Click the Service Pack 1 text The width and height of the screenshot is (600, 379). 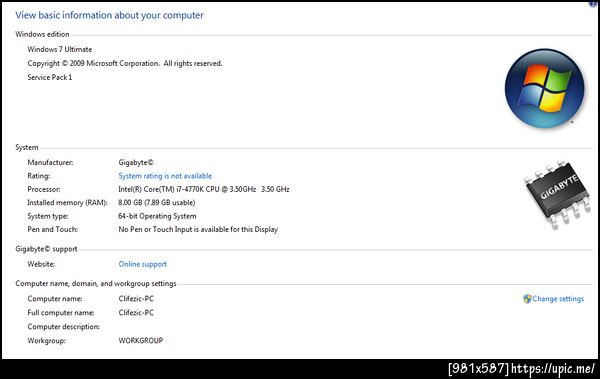(49, 77)
